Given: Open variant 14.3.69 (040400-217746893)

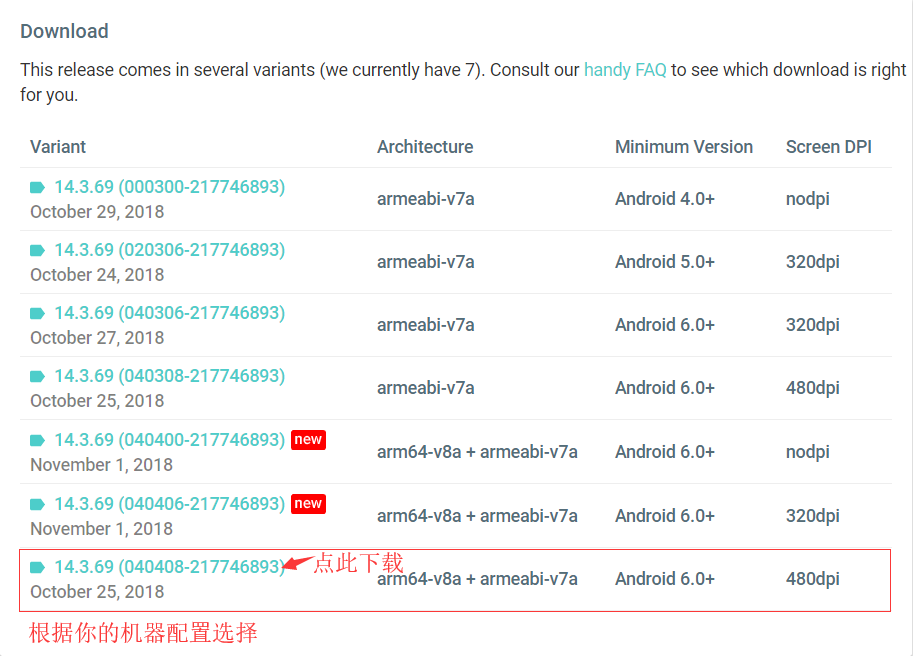Looking at the screenshot, I should pos(169,439).
